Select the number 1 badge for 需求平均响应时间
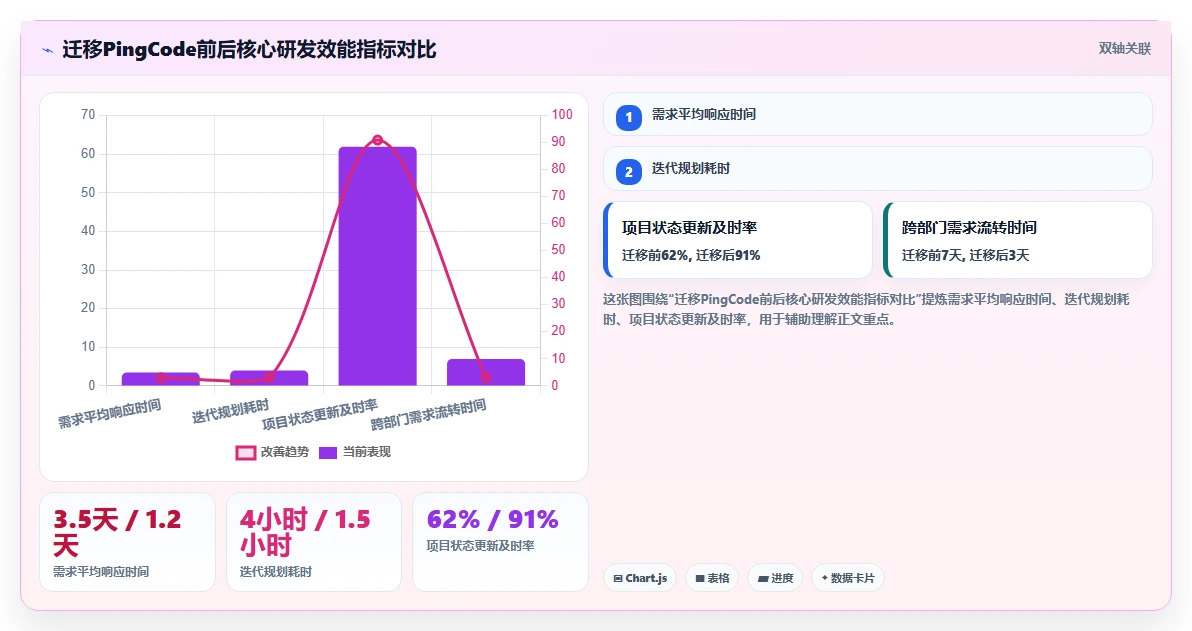The image size is (1192, 631). click(629, 118)
